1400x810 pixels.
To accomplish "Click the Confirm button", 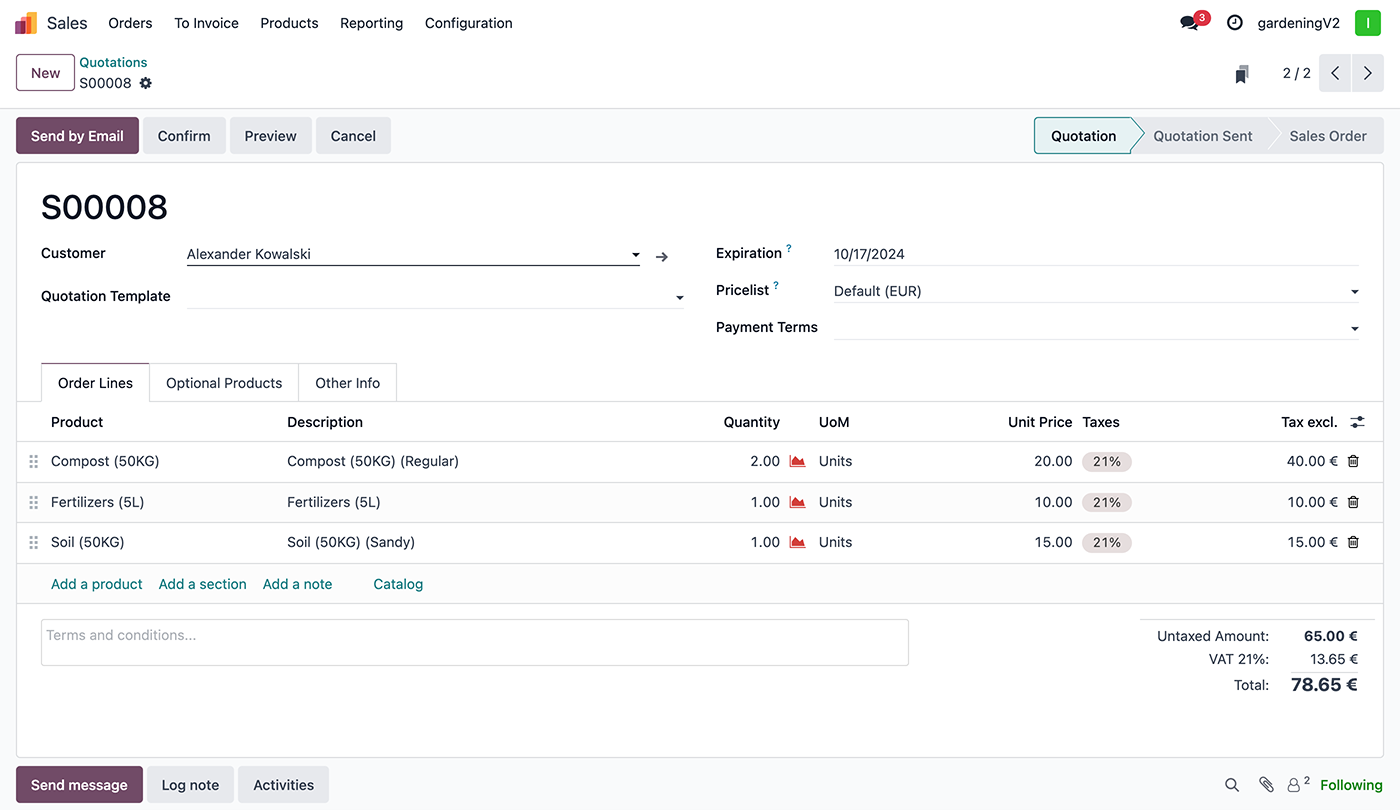I will point(184,136).
